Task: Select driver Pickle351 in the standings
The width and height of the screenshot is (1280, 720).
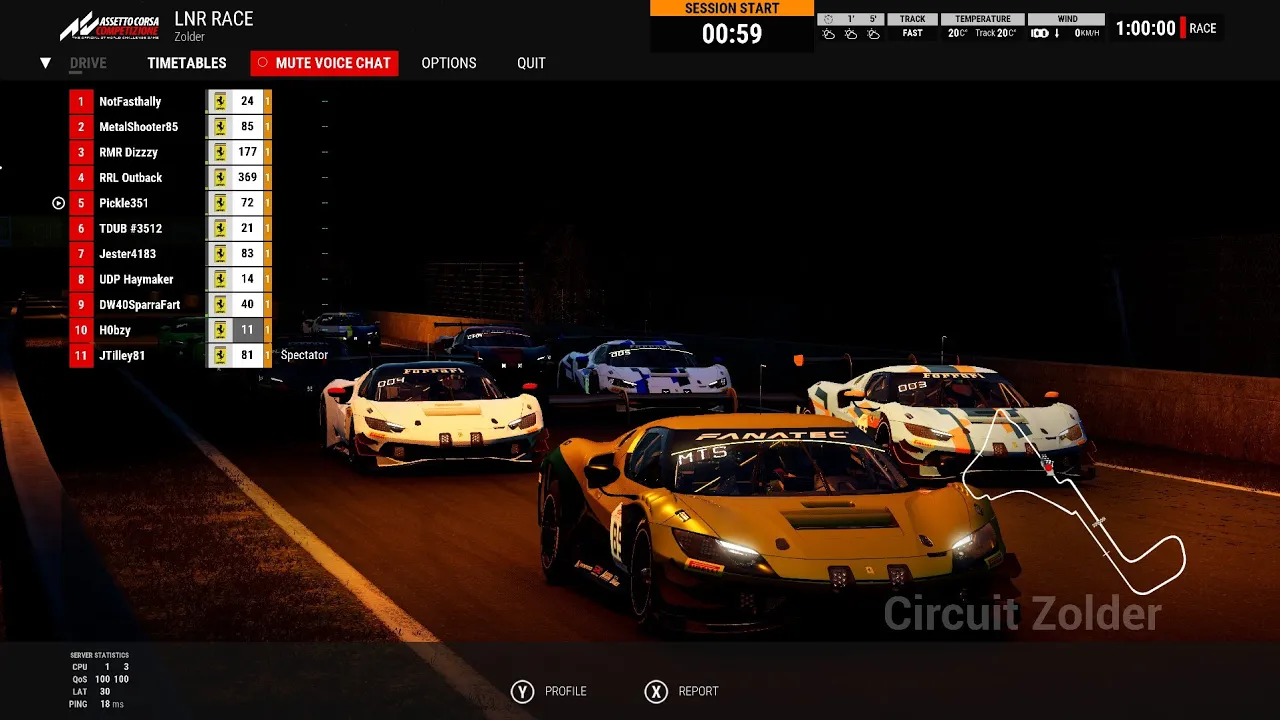Action: [124, 203]
